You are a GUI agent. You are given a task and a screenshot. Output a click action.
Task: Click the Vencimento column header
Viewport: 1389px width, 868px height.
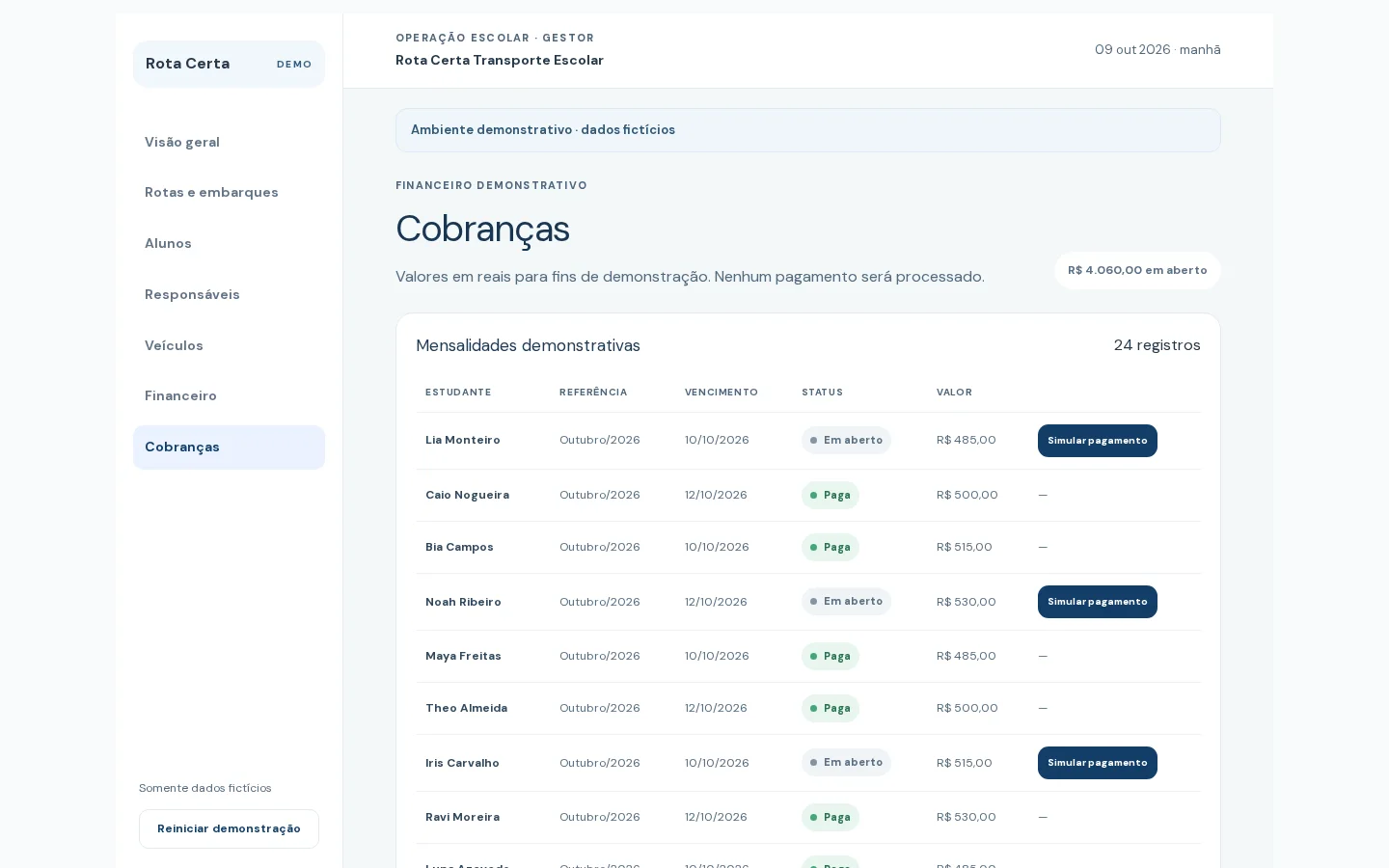coord(722,393)
